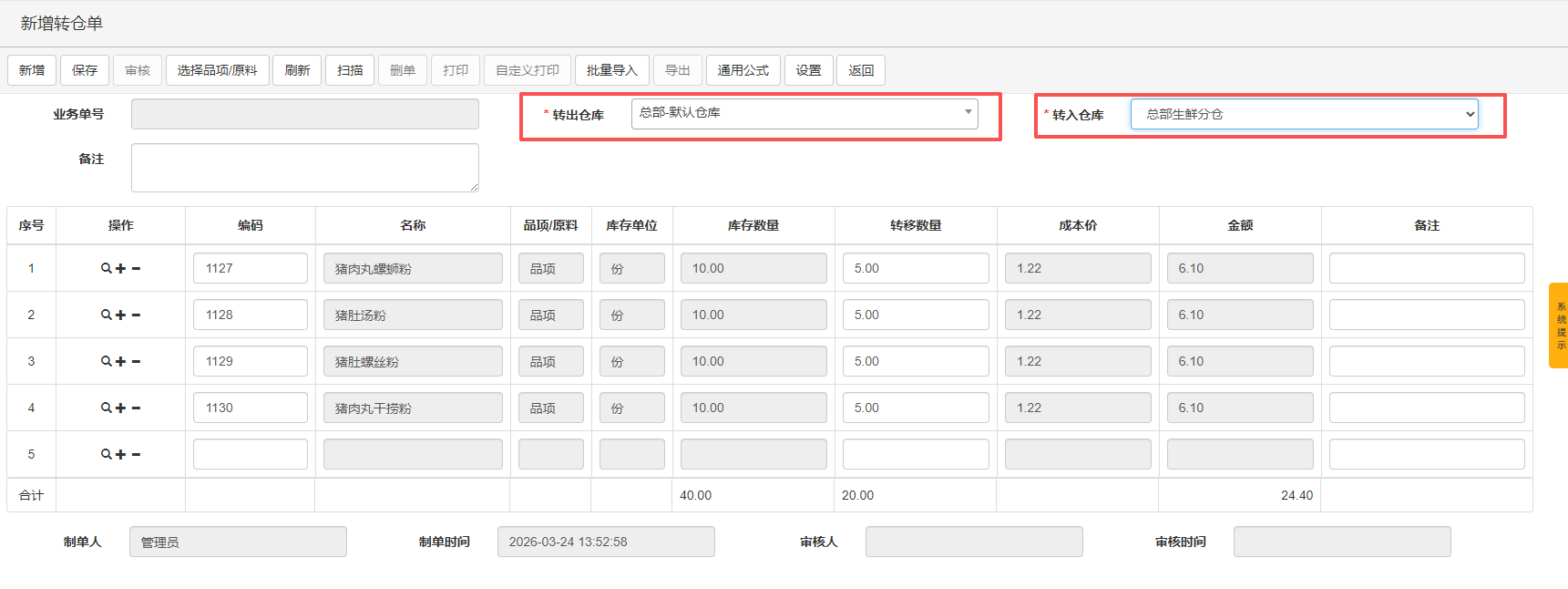The height and width of the screenshot is (589, 1568).
Task: Expand the 转入仓库 select box
Action: click(1303, 114)
